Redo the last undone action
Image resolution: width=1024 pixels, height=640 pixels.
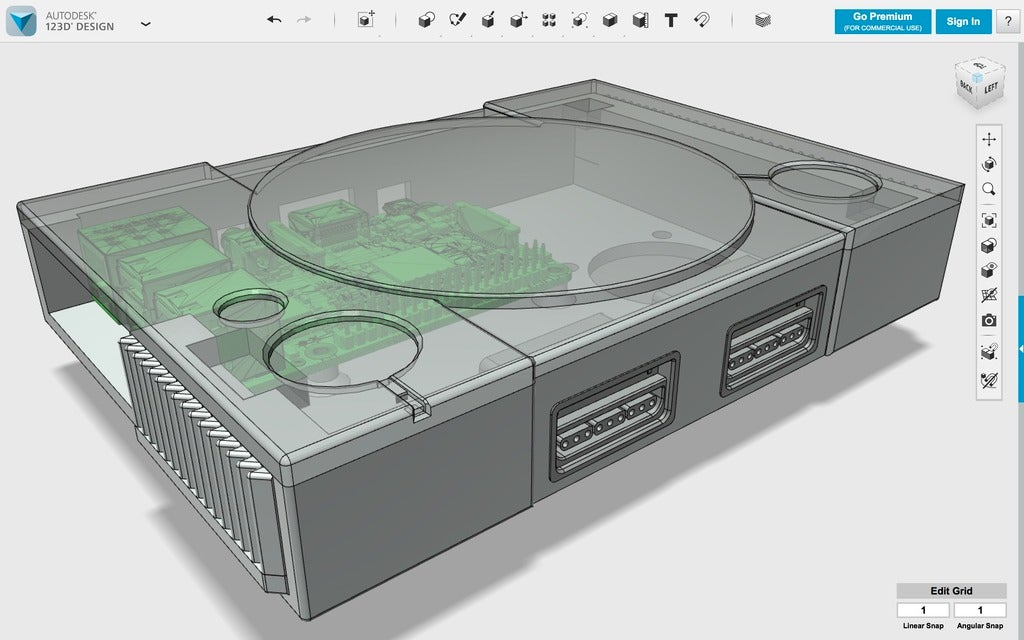304,20
